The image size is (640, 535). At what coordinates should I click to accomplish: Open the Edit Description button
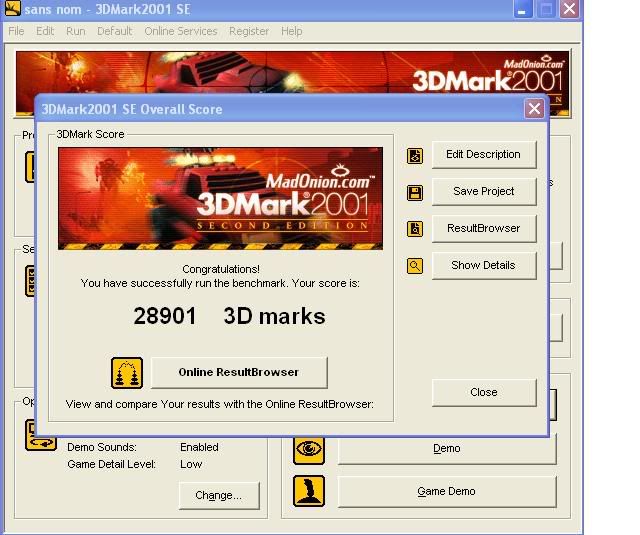pyautogui.click(x=484, y=155)
